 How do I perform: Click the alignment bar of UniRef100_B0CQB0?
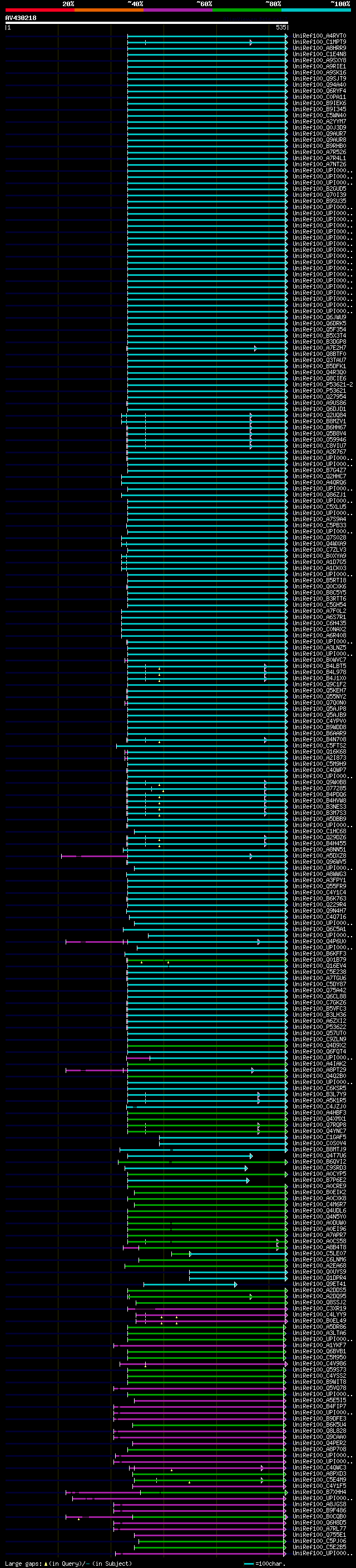[x=176, y=1517]
